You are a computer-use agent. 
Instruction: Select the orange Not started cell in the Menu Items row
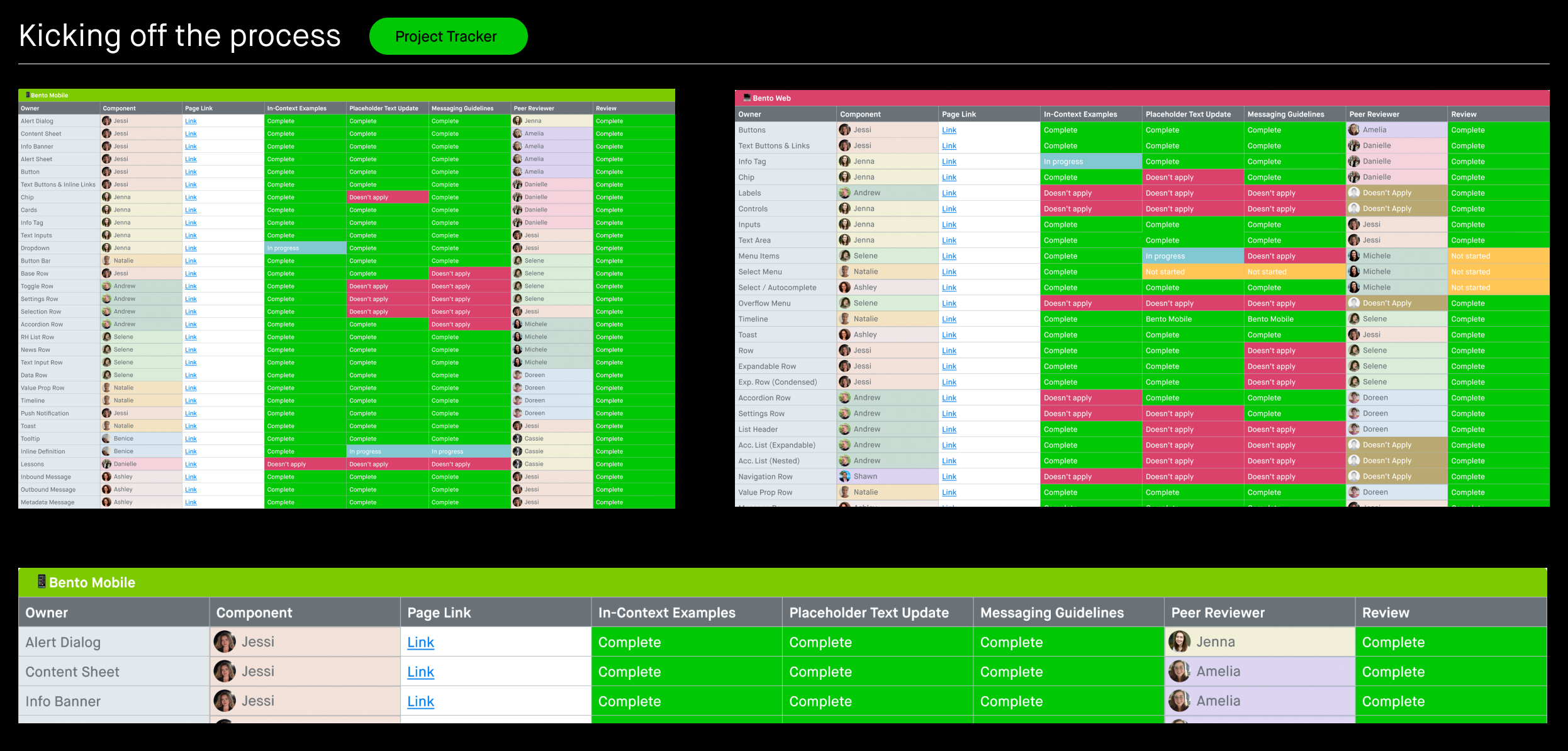[x=1497, y=256]
